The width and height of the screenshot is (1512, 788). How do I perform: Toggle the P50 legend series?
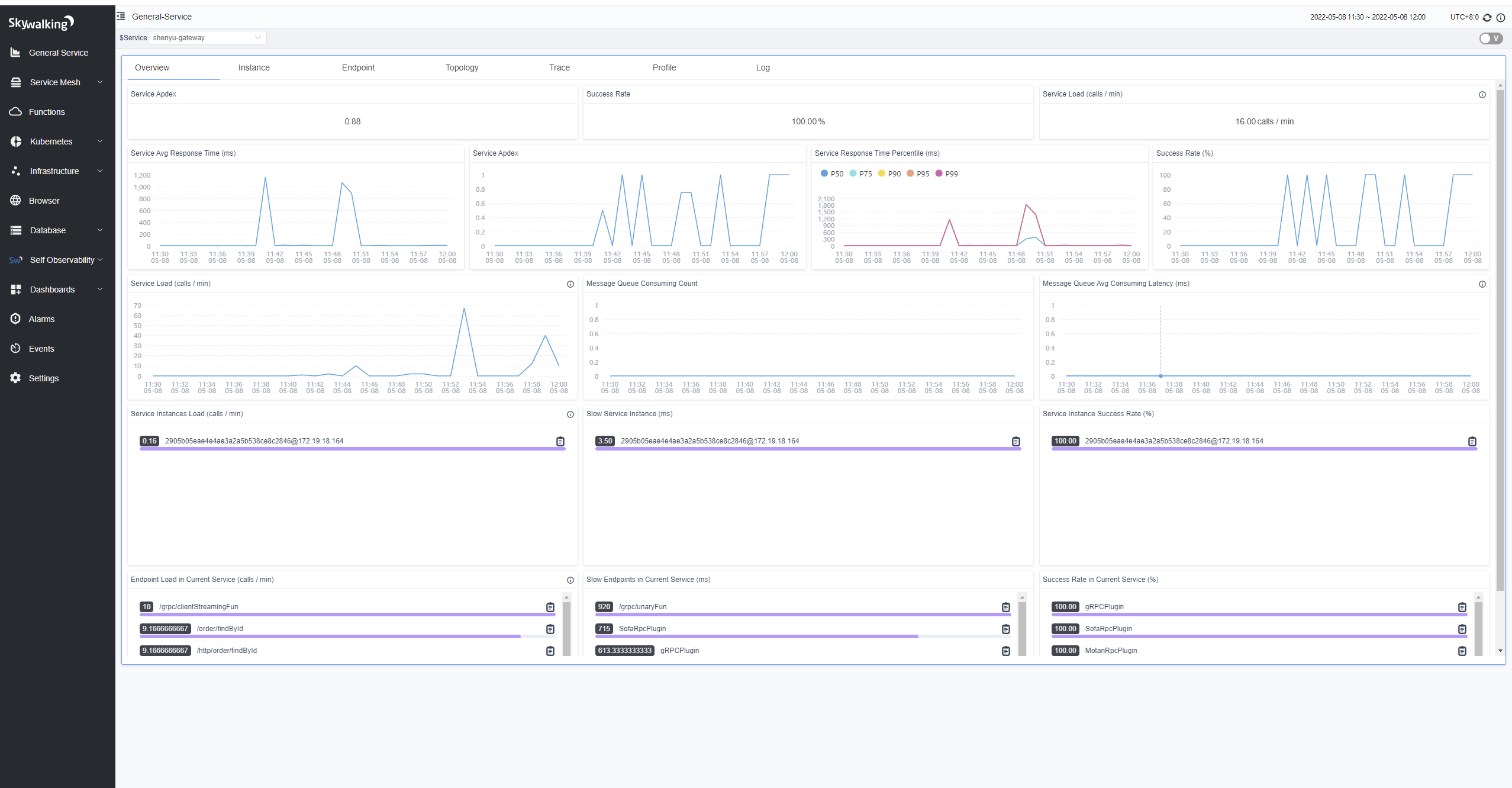(831, 173)
